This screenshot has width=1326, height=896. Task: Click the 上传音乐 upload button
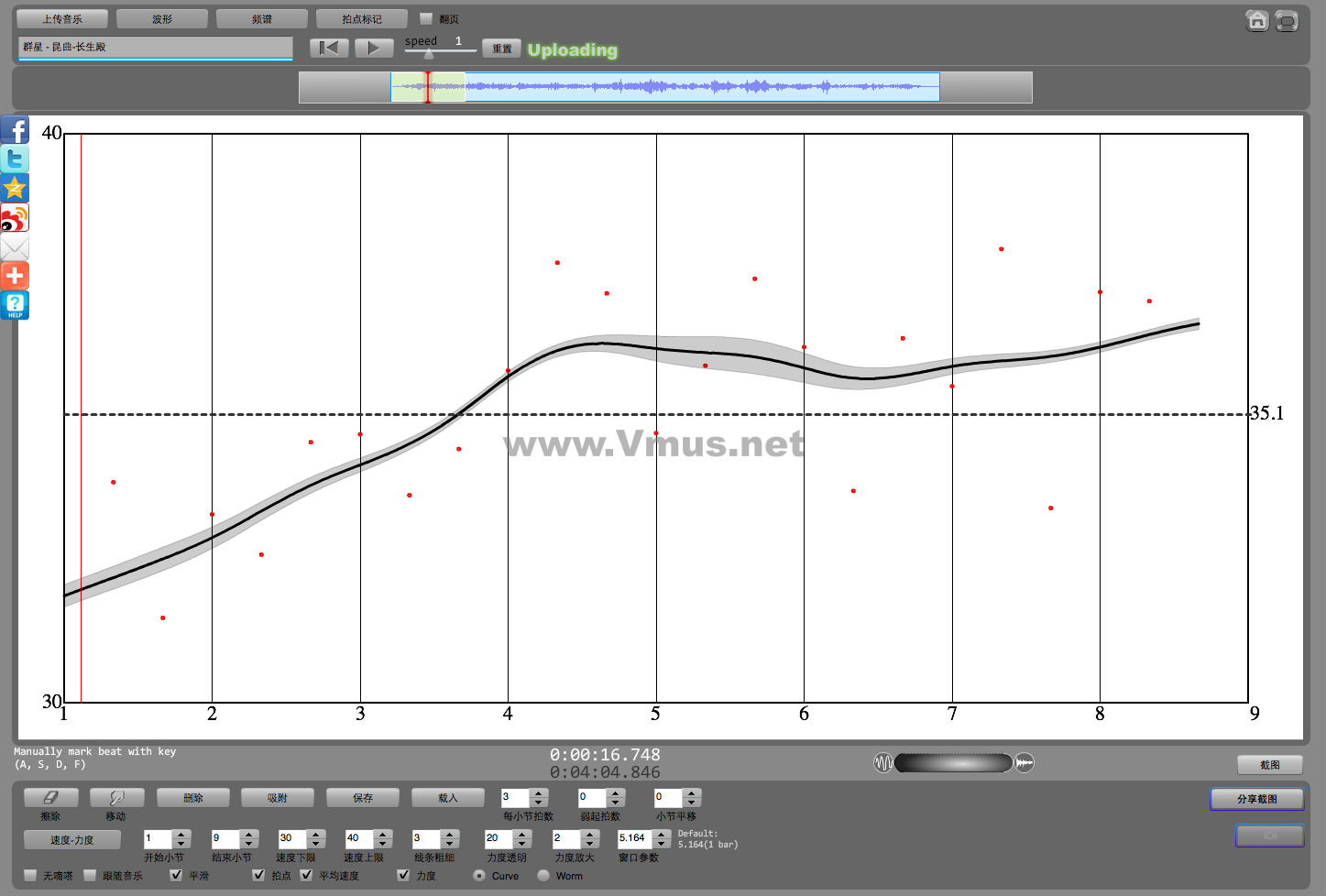62,19
